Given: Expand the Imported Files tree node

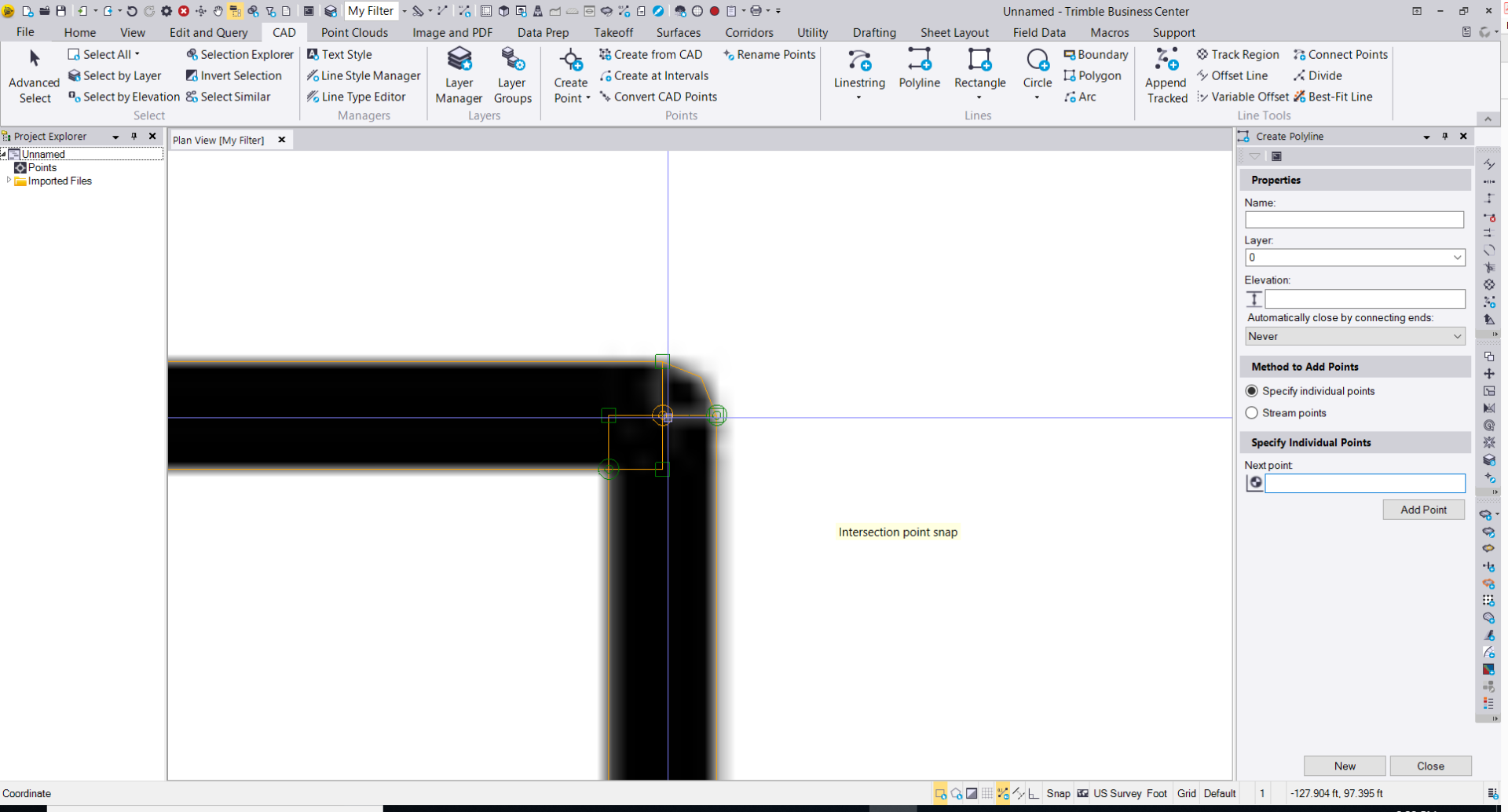Looking at the screenshot, I should click(x=9, y=181).
